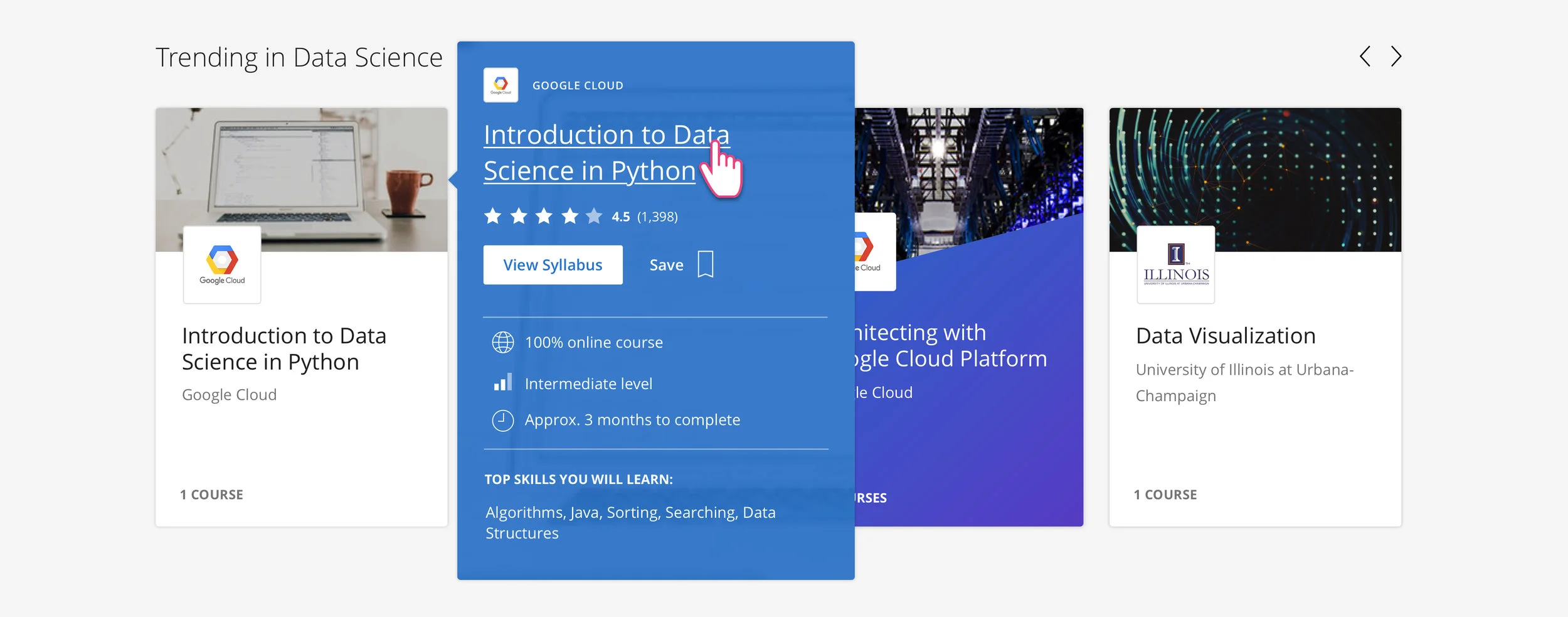Click TOP SKILLS YOU WILL LEARN heading
1568x617 pixels.
[x=578, y=480]
